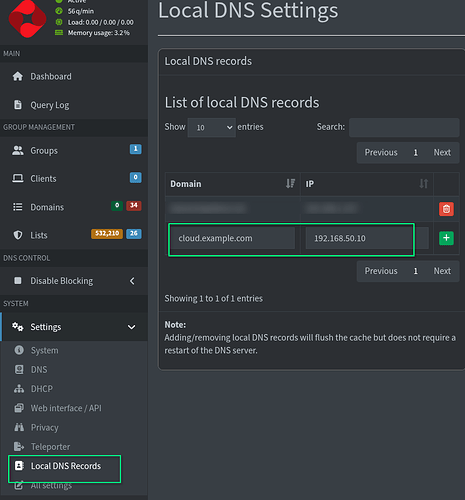Viewport: 465px width, 500px height.
Task: Open Dashboard menu item
Action: pos(74,76)
